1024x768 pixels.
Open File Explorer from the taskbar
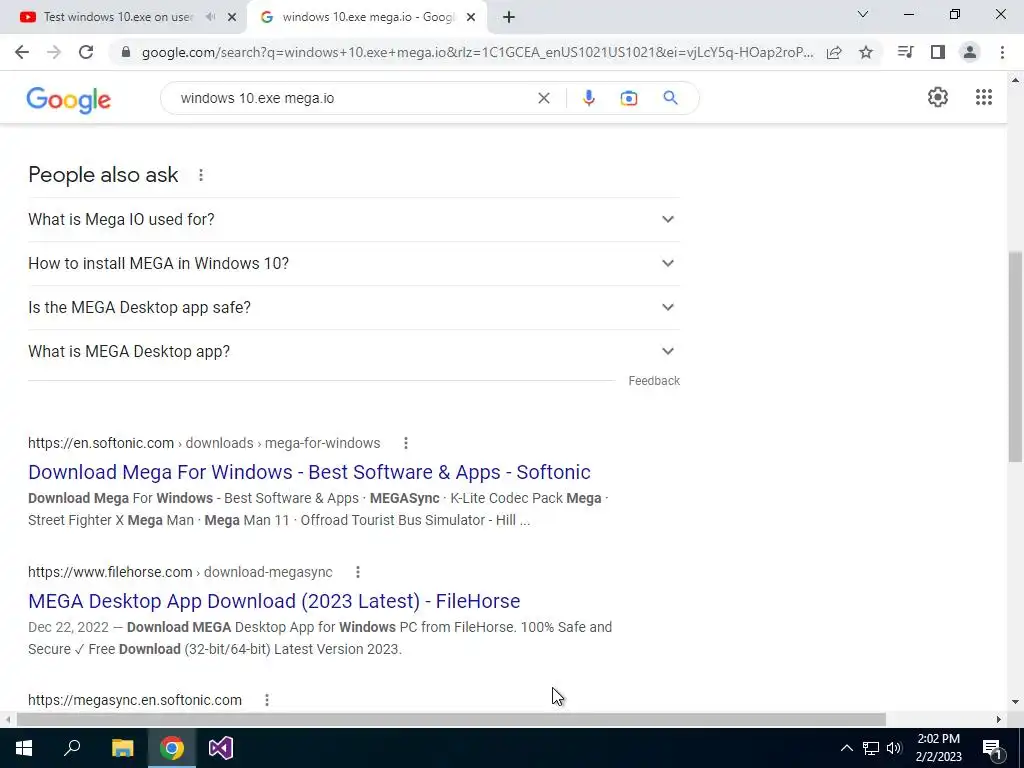[122, 748]
